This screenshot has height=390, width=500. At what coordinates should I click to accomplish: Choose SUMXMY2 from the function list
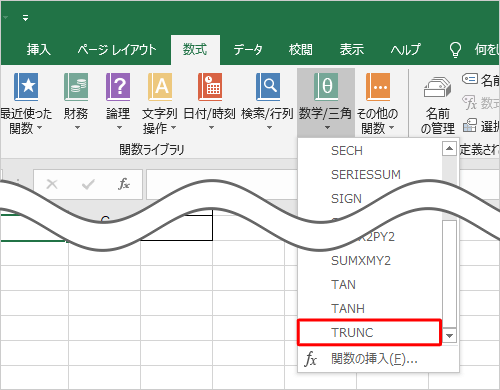(x=370, y=261)
